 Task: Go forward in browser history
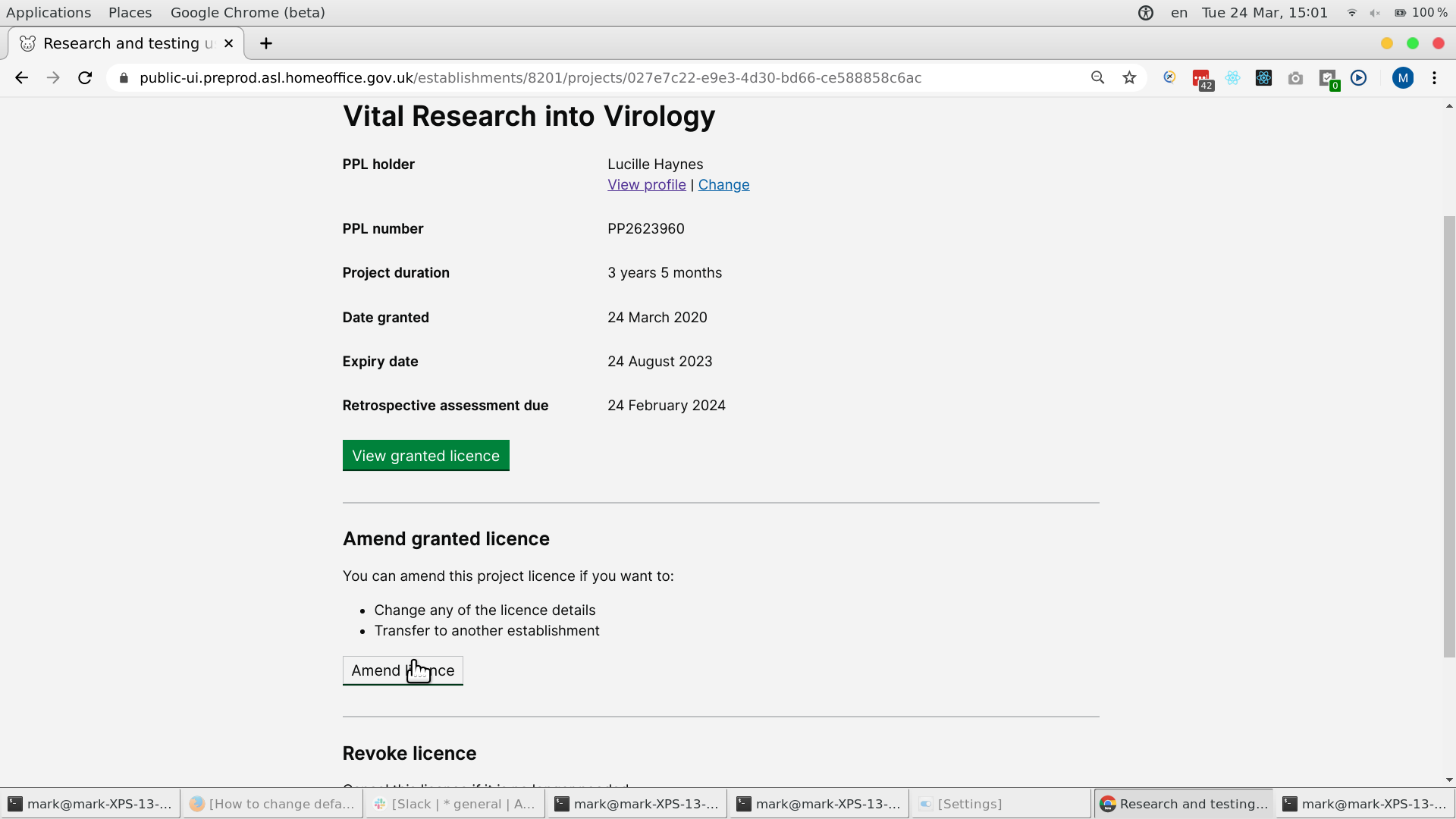pyautogui.click(x=53, y=78)
